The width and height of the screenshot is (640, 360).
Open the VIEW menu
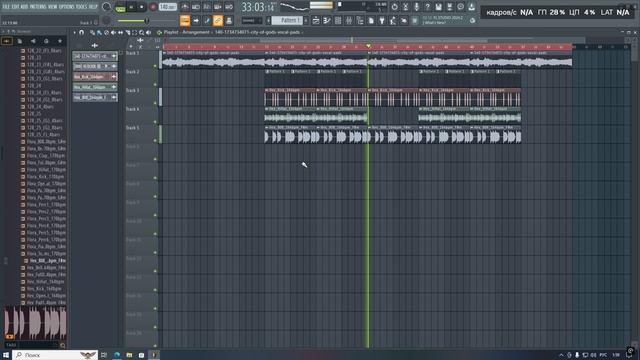point(53,7)
